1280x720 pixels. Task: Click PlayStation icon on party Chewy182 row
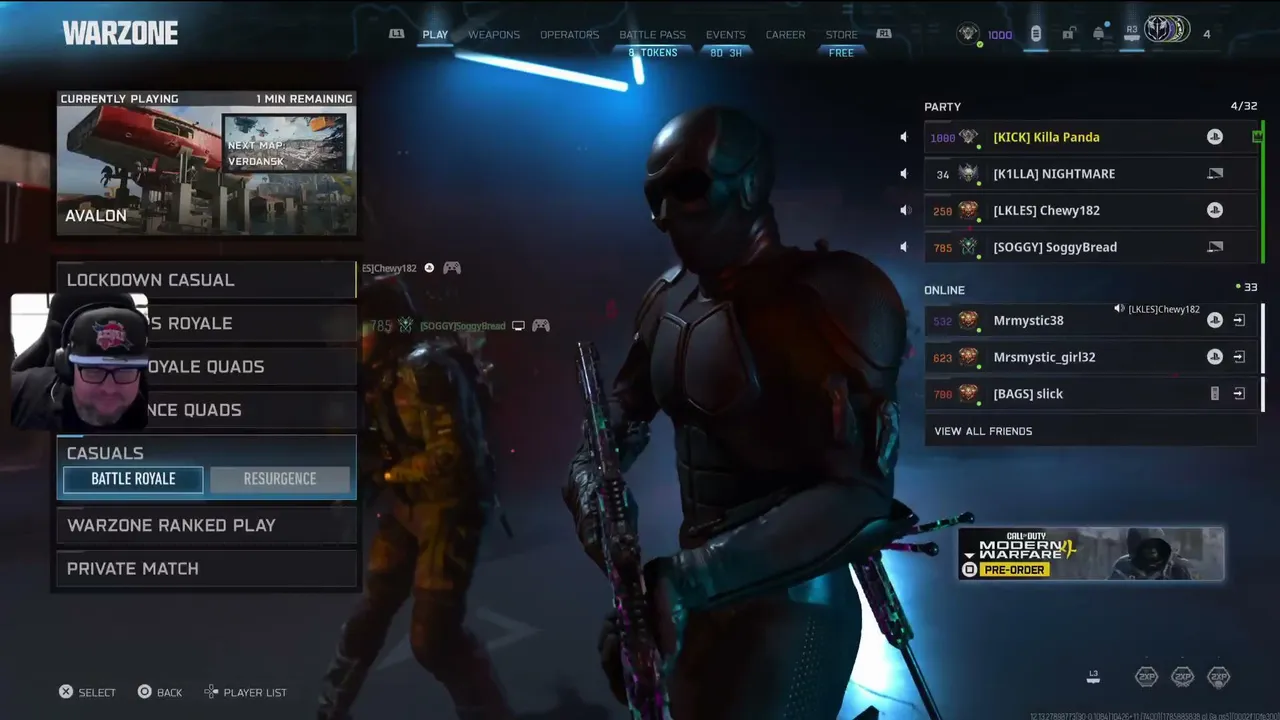coord(1215,210)
